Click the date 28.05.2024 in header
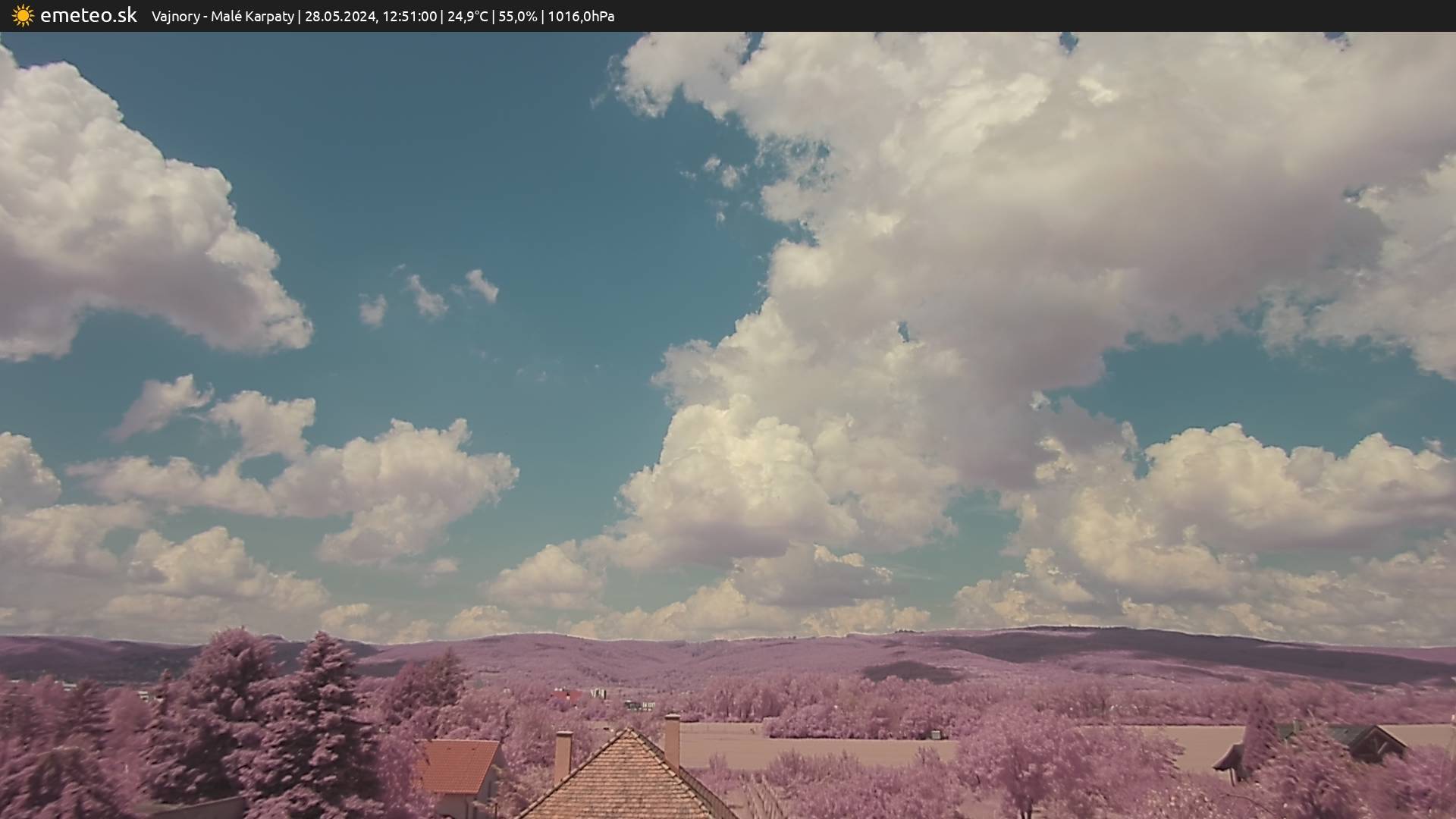This screenshot has width=1456, height=819. pos(340,17)
